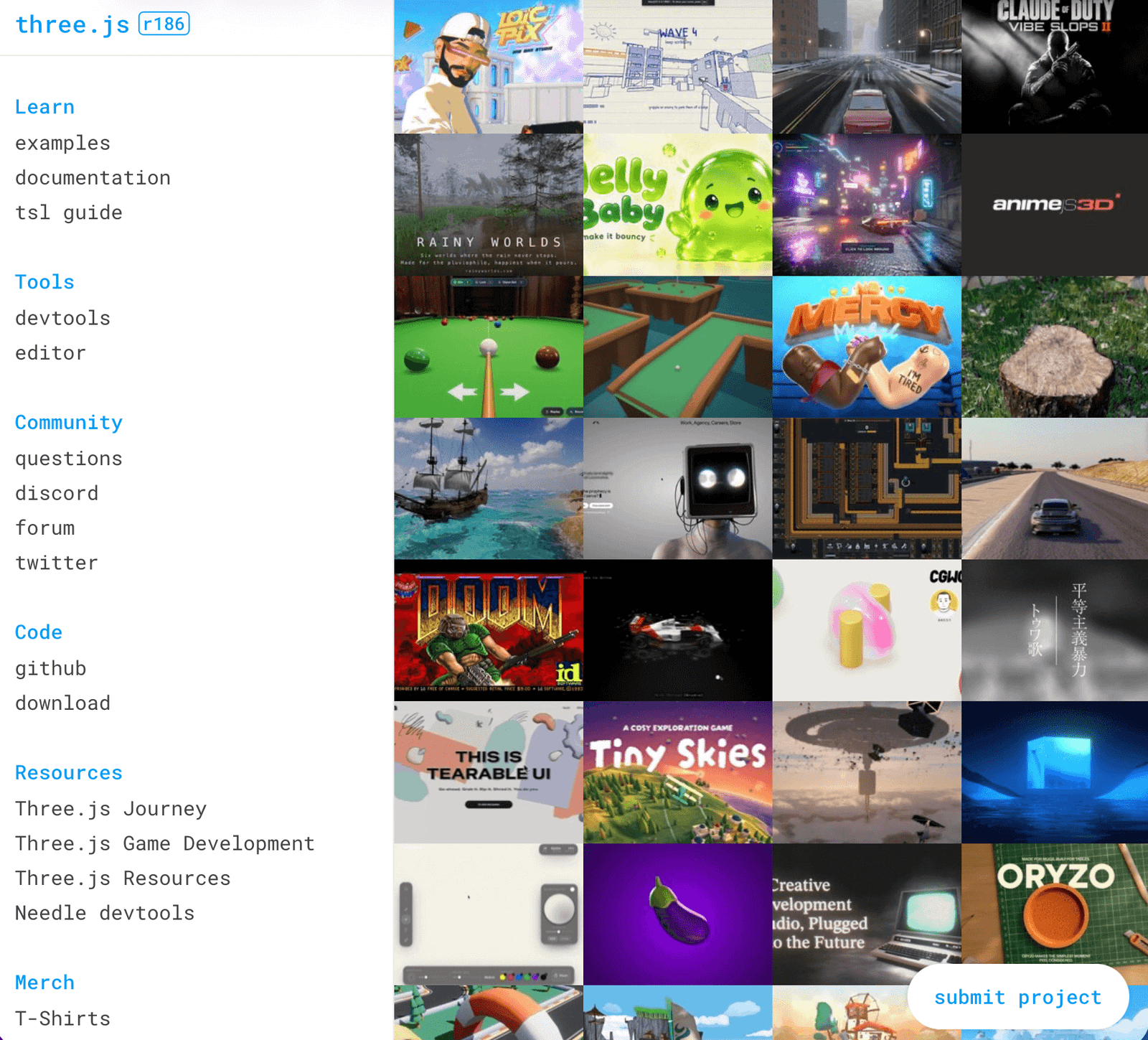Open the beige drawing app thumbnail

click(489, 914)
